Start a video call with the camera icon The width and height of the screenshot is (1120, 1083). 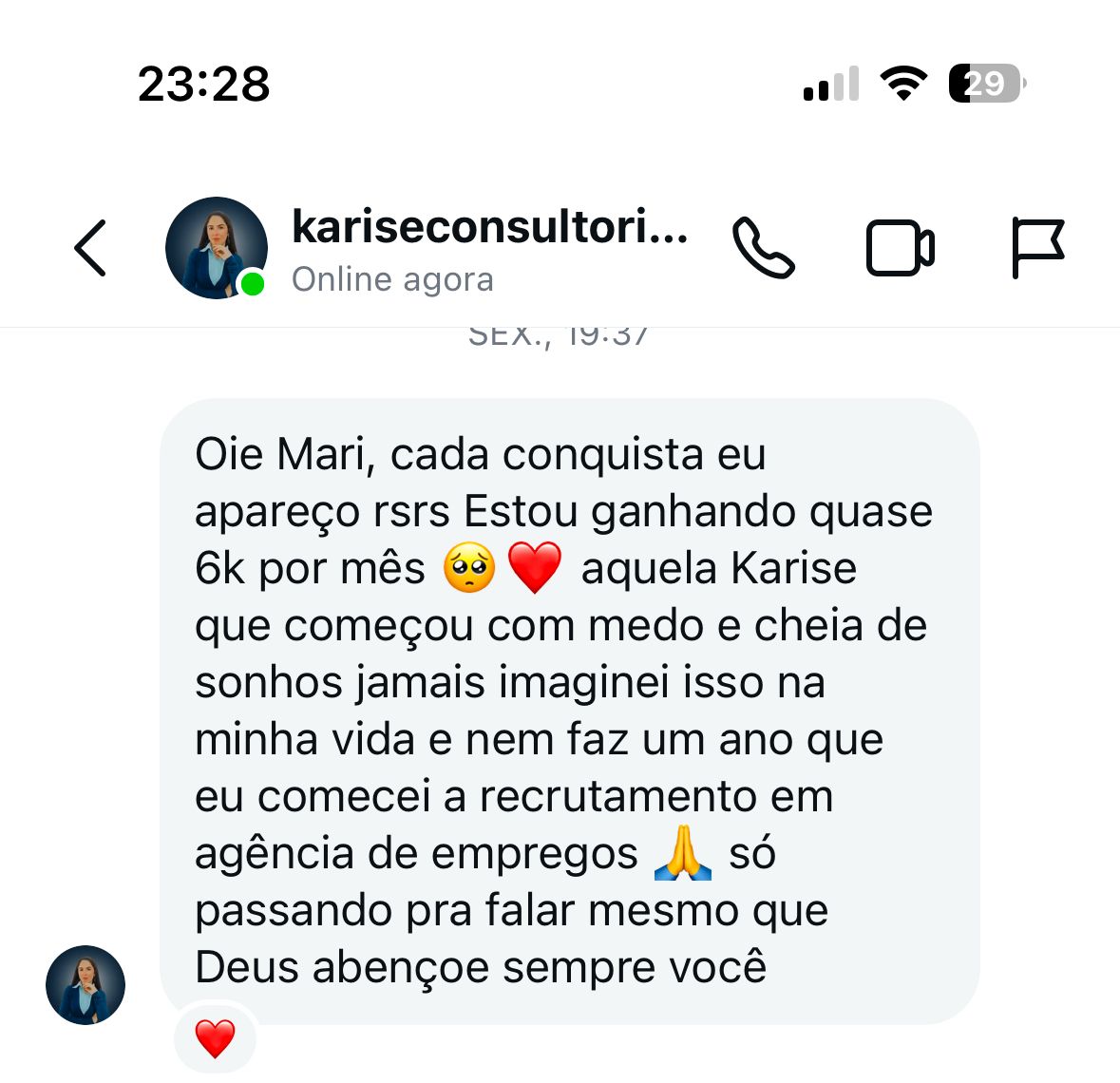click(900, 248)
